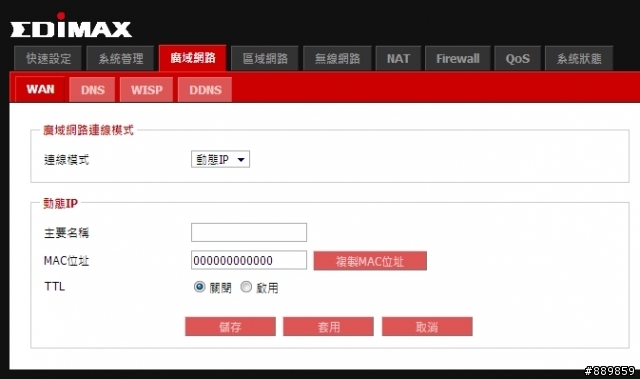The image size is (640, 379).
Task: Open the 系統狀態 tab
Action: pyautogui.click(x=579, y=59)
